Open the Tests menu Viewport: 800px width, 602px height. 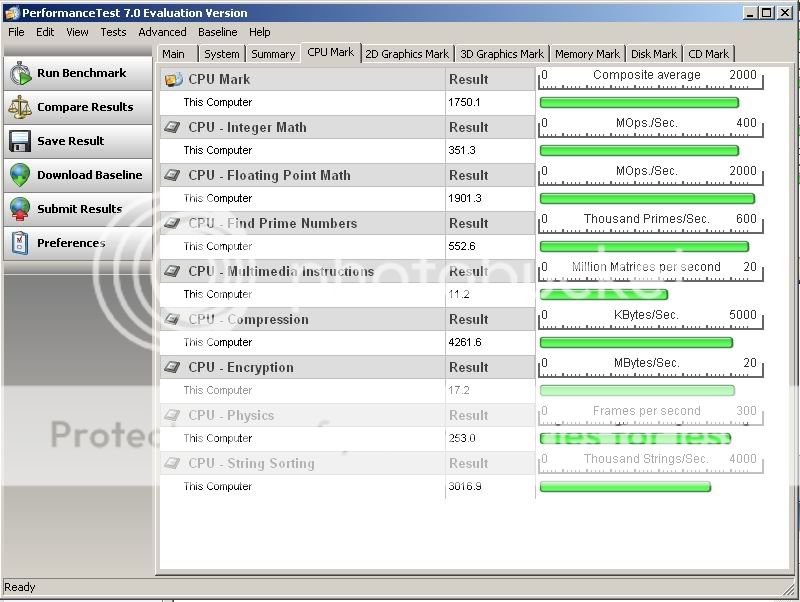tap(113, 32)
